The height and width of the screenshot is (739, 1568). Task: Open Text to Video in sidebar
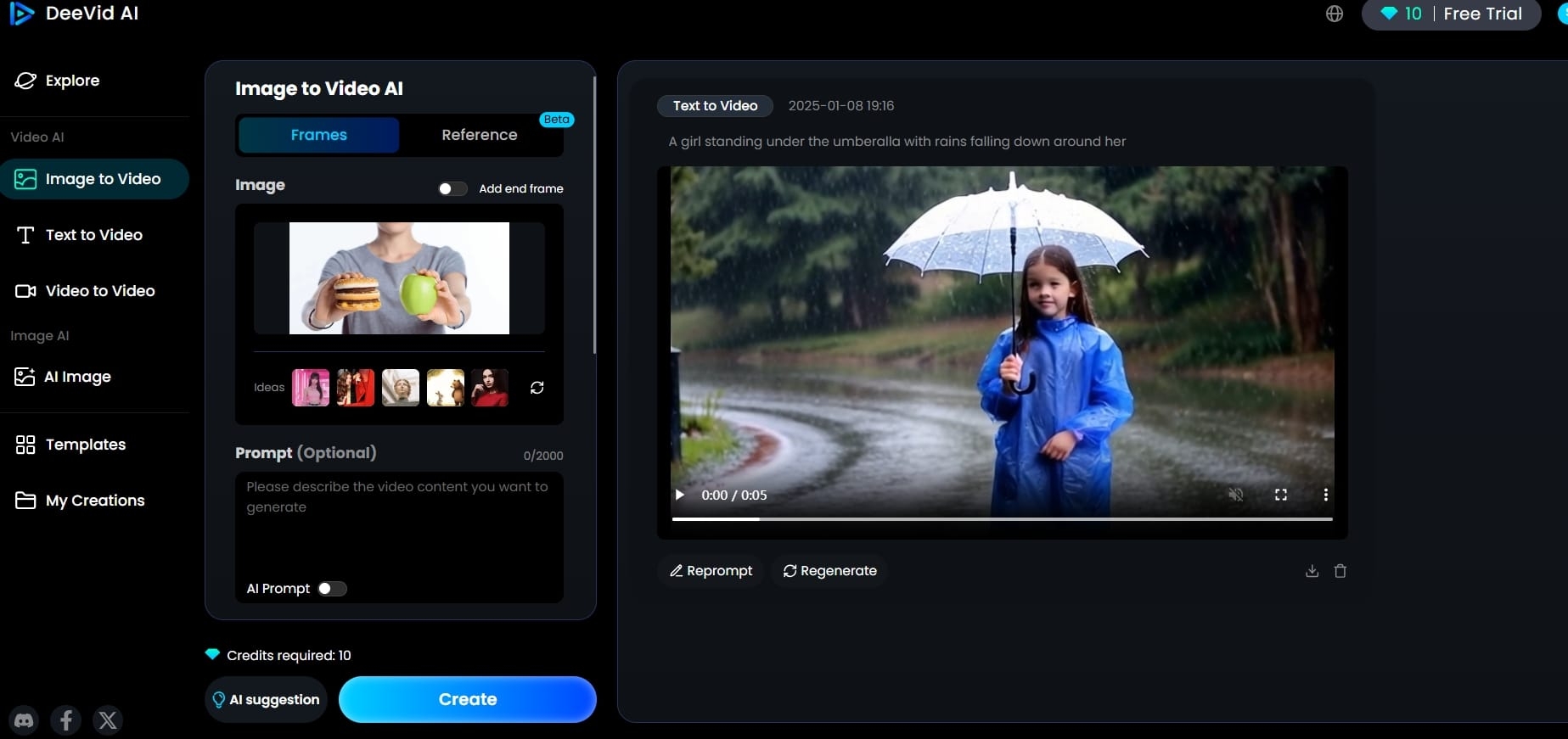[x=93, y=235]
